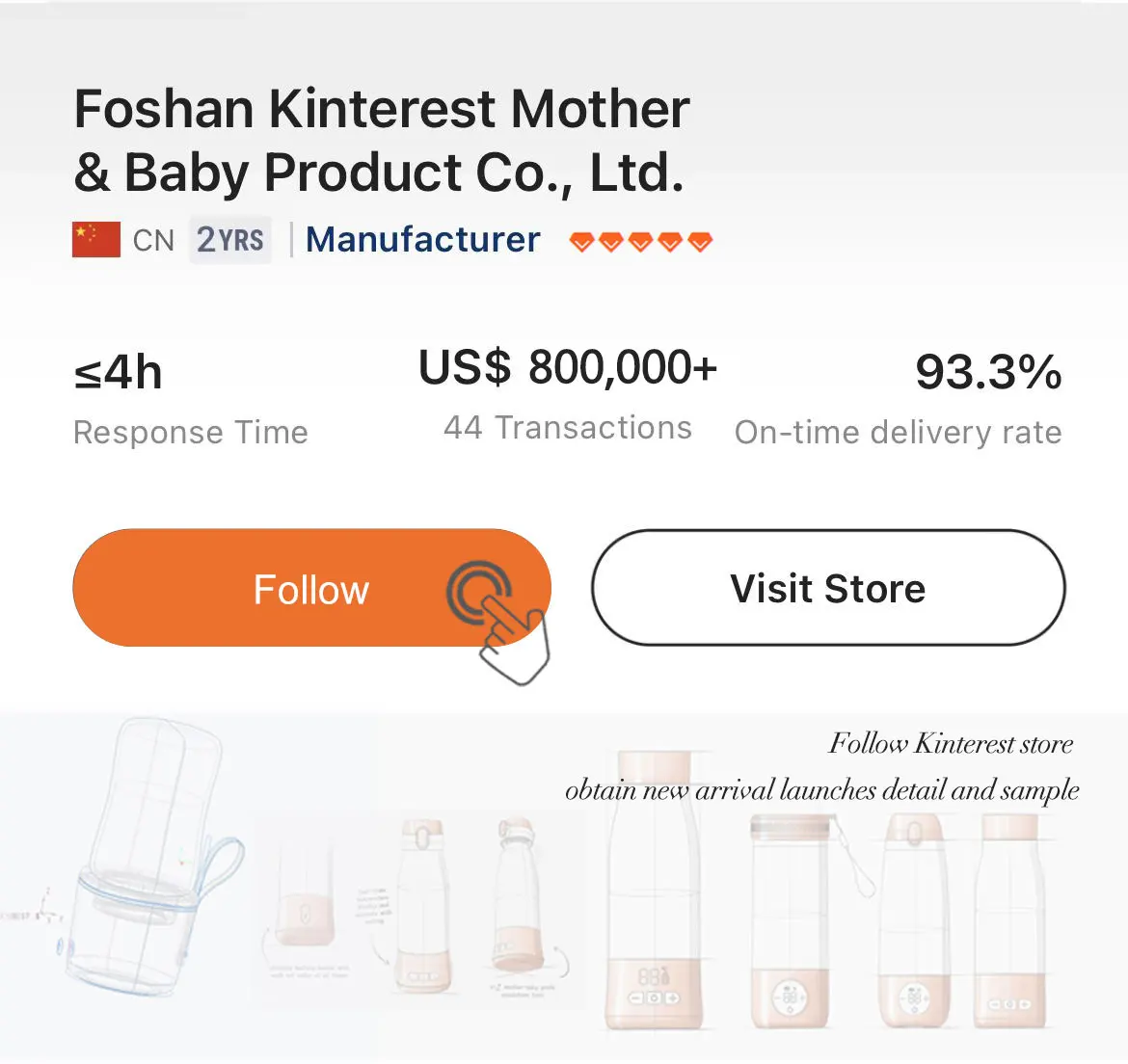Open the 44 Transactions label
The height and width of the screenshot is (1064, 1128).
tap(568, 428)
